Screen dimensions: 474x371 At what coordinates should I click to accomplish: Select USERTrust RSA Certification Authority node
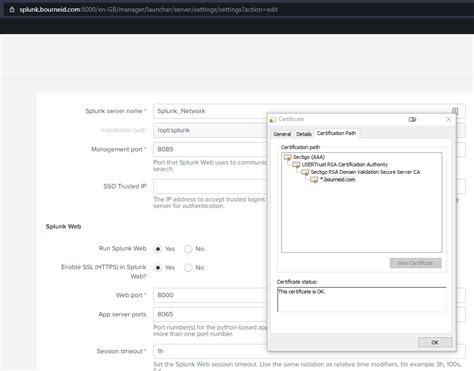point(345,165)
